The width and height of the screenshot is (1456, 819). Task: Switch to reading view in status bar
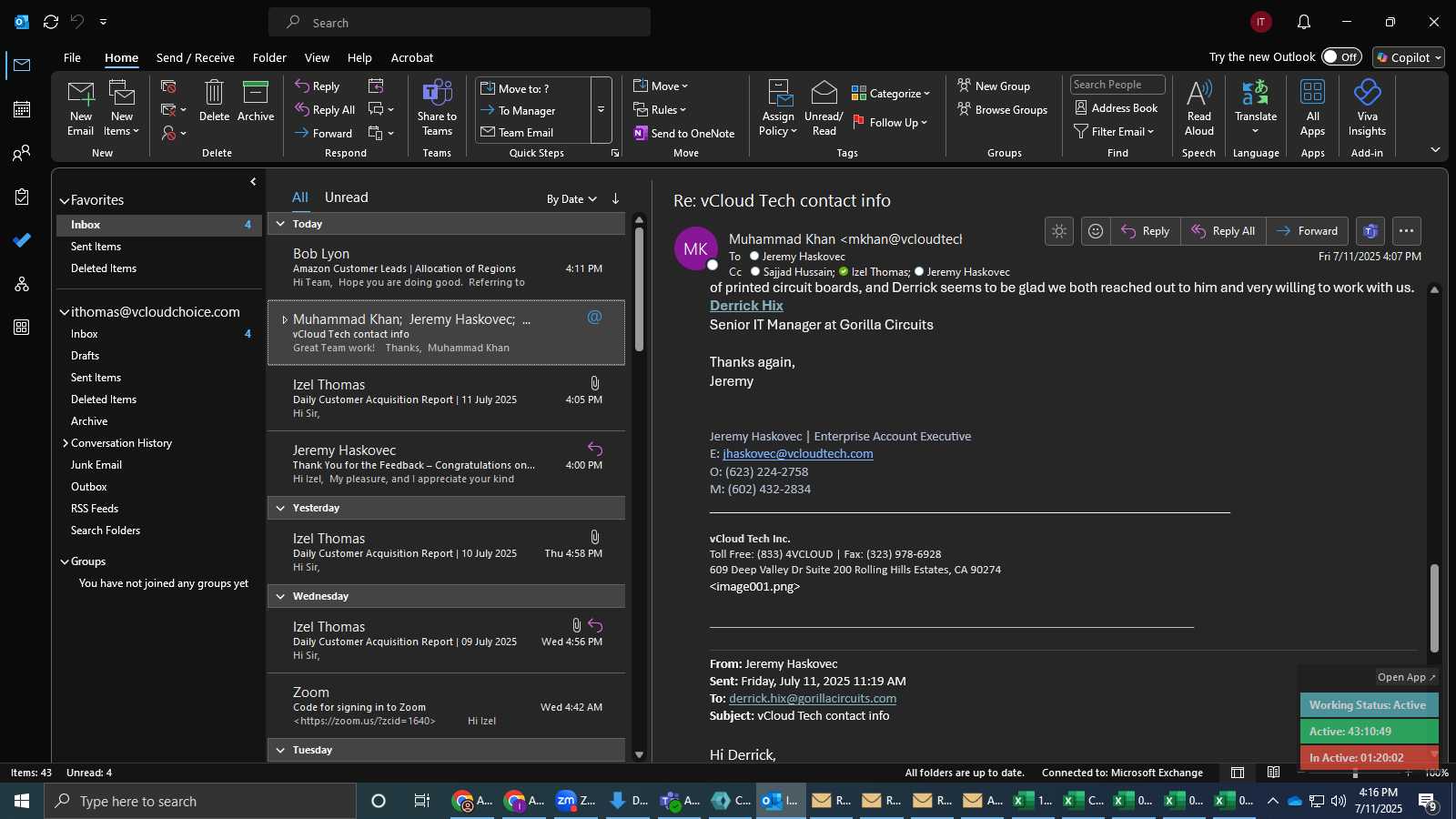point(1273,773)
